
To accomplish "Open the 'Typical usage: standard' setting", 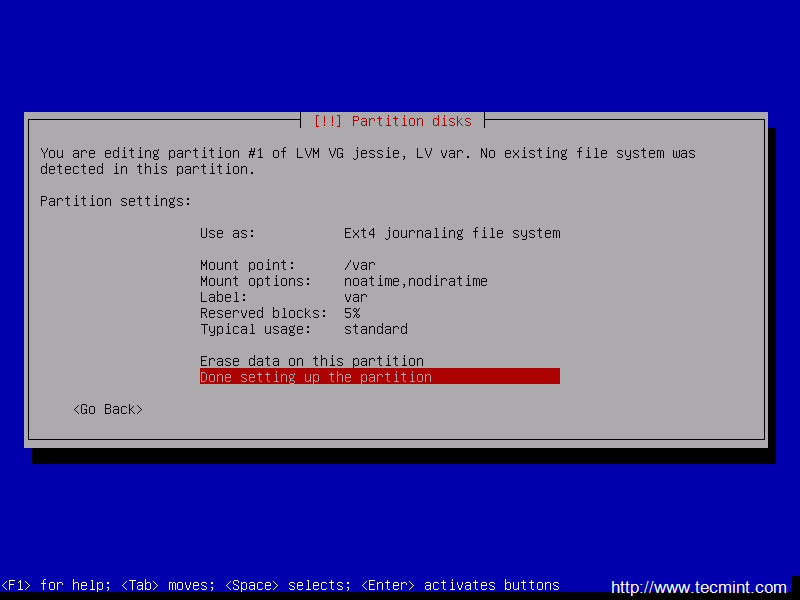I will click(x=380, y=329).
